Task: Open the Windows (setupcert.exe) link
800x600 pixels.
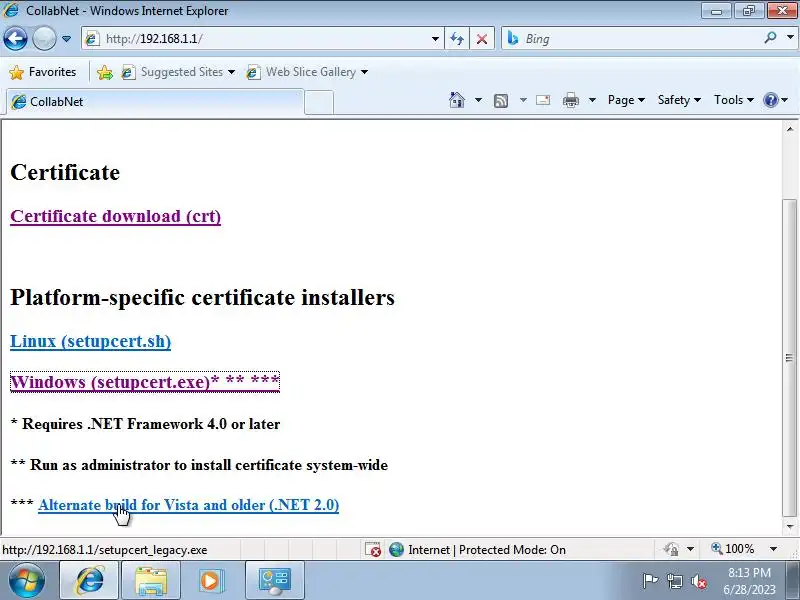Action: point(145,382)
